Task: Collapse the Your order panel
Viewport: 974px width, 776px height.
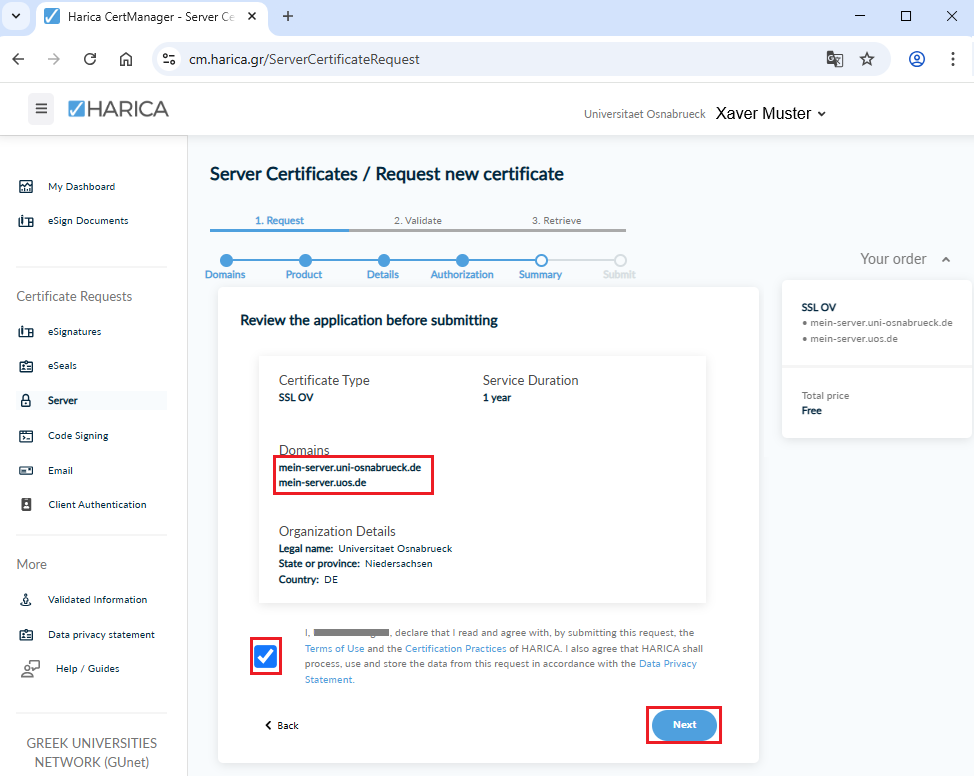Action: point(946,259)
